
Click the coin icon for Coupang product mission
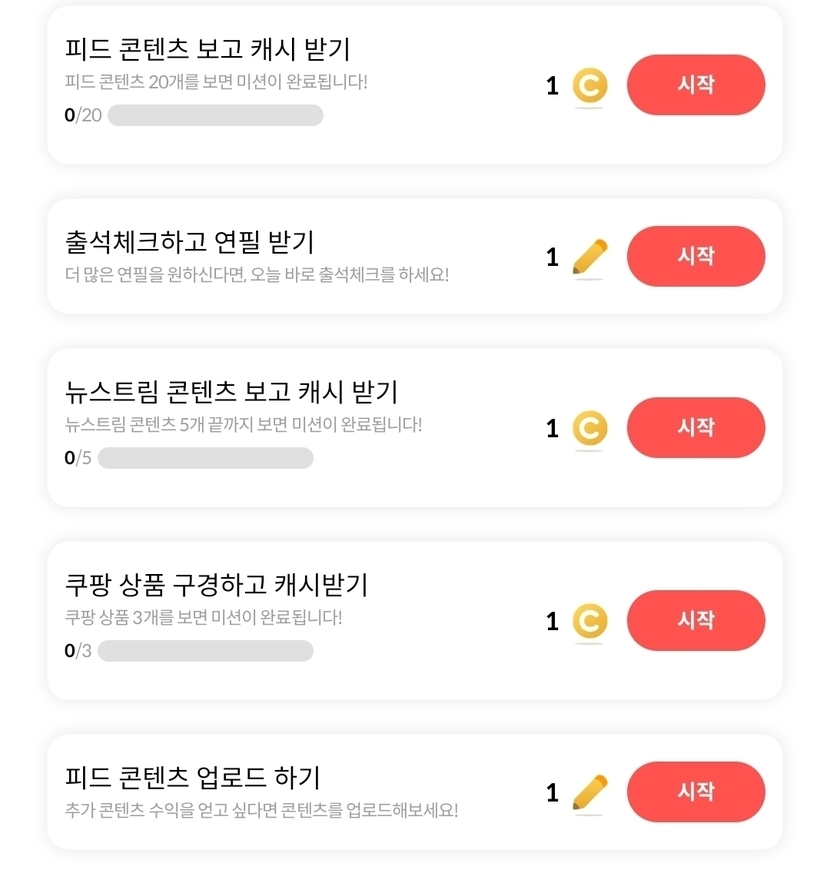[x=589, y=621]
